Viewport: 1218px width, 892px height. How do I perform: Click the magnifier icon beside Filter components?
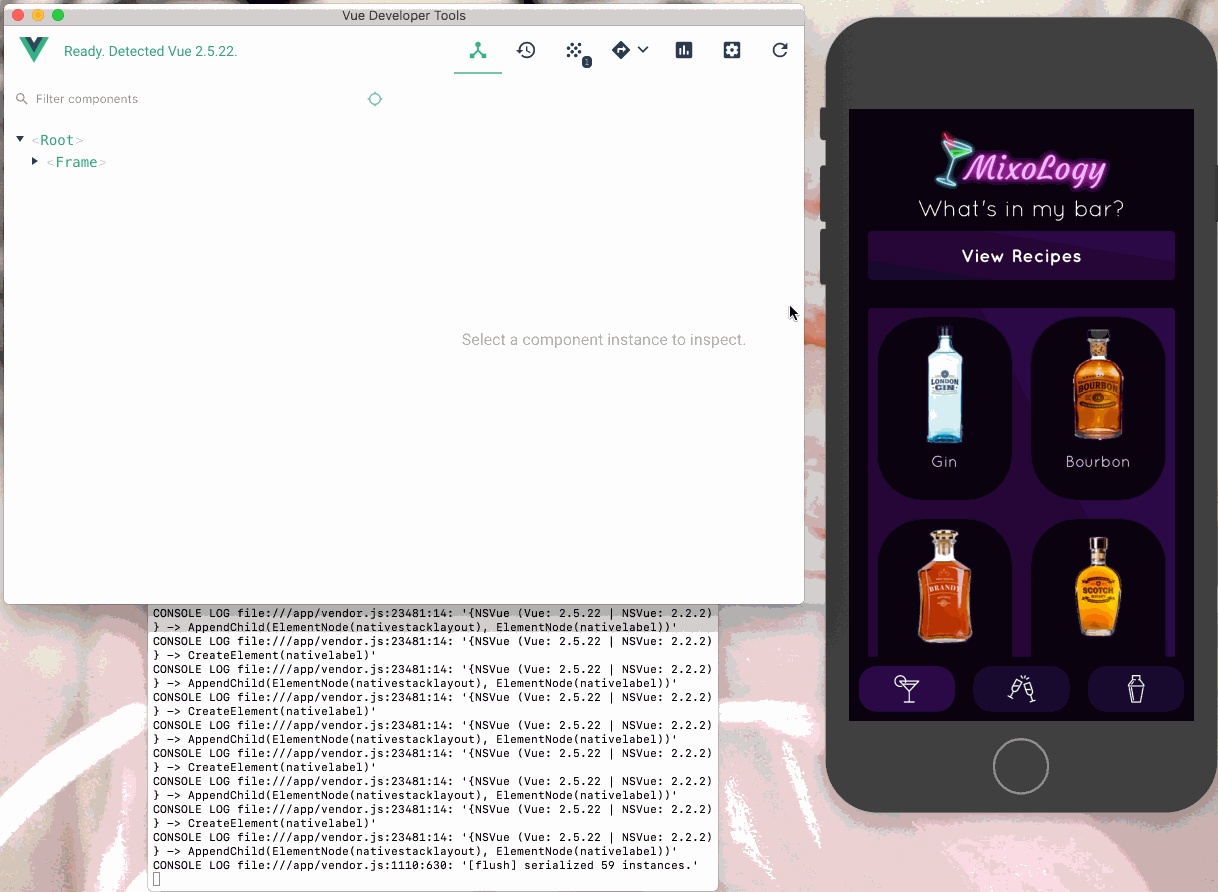tap(22, 99)
